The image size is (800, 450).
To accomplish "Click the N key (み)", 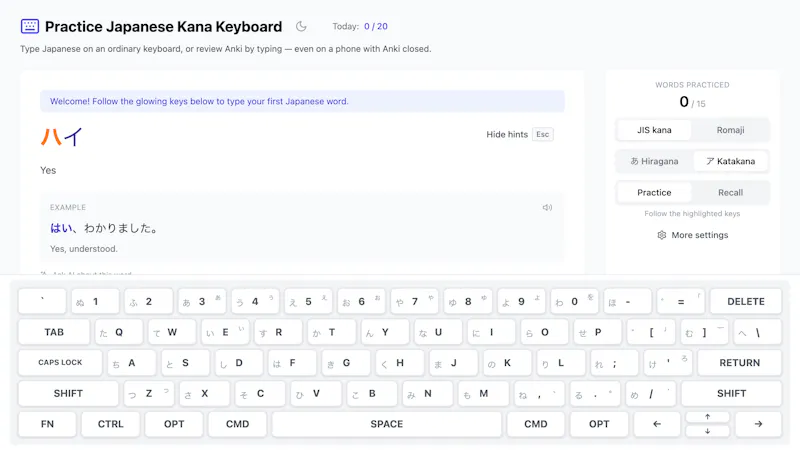I will pos(428,393).
